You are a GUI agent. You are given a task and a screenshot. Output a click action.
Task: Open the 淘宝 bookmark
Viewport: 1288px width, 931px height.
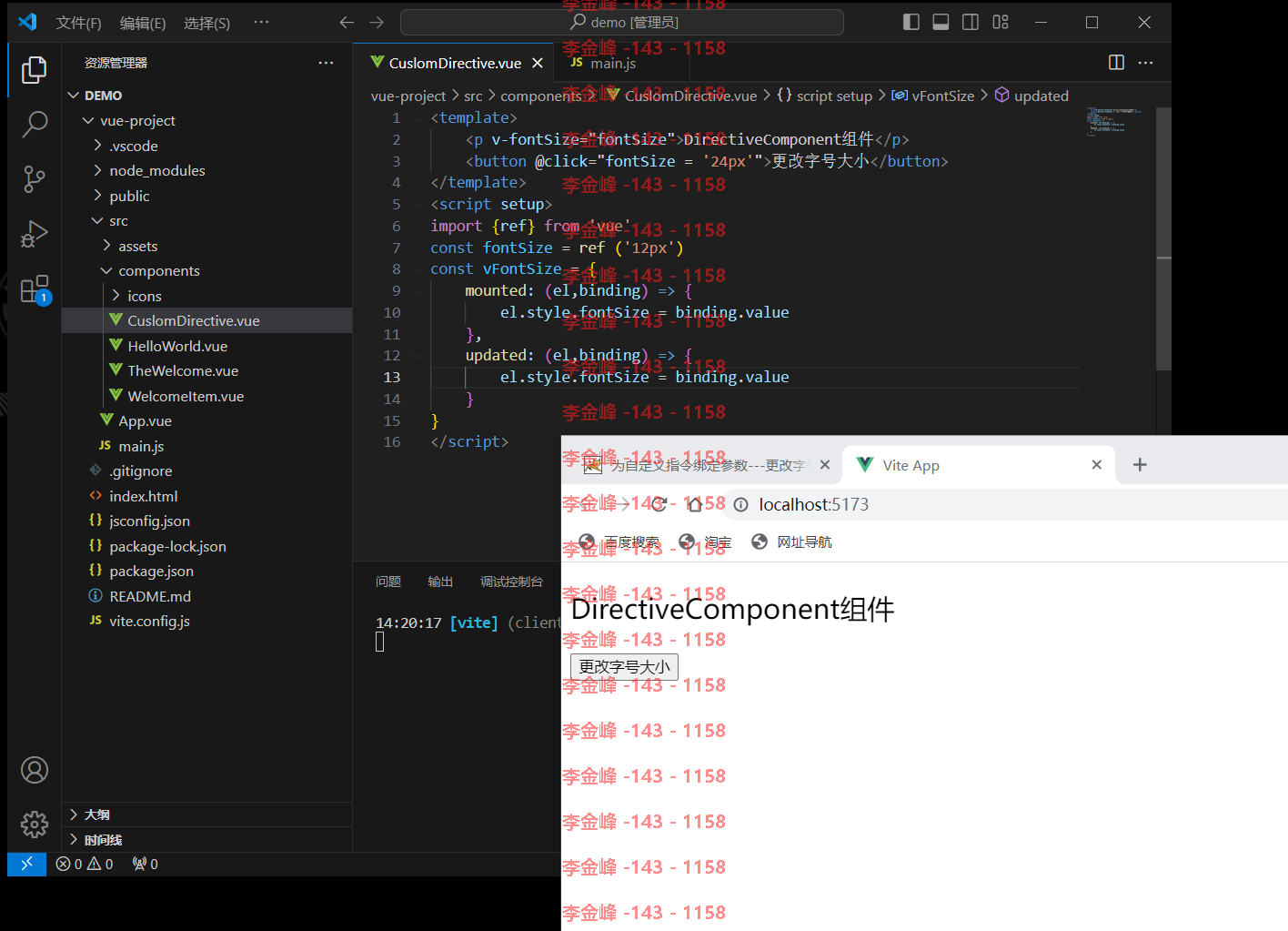click(706, 542)
